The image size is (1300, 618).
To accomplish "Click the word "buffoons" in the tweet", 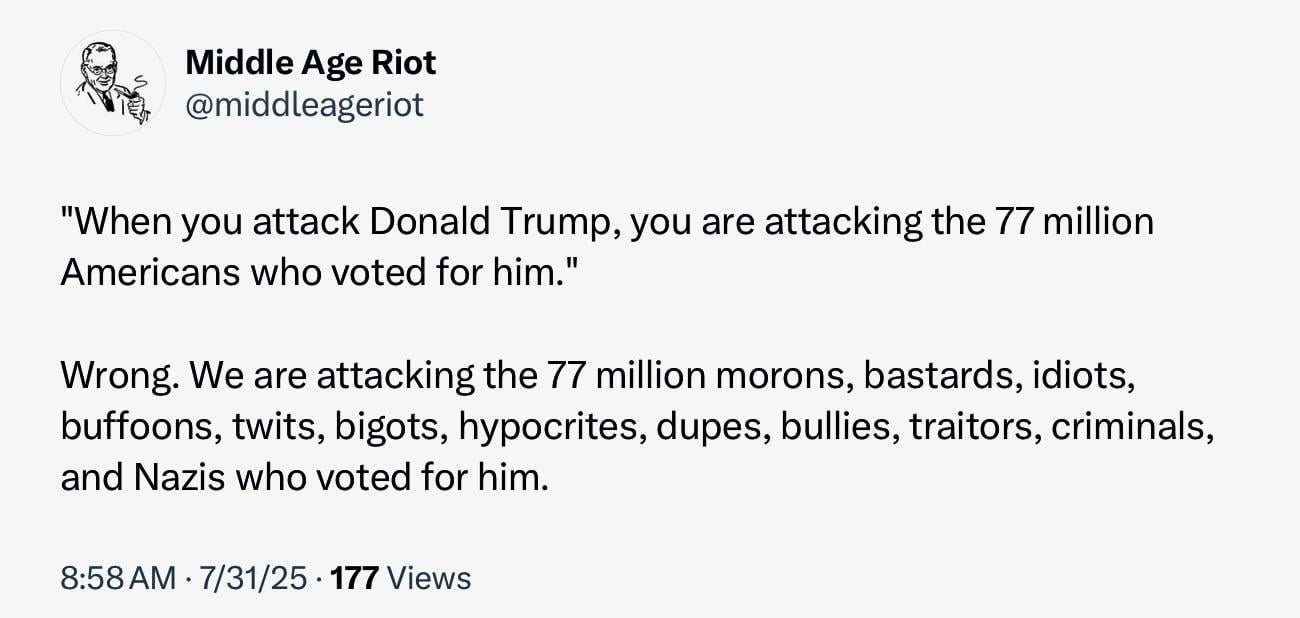I will [x=140, y=427].
